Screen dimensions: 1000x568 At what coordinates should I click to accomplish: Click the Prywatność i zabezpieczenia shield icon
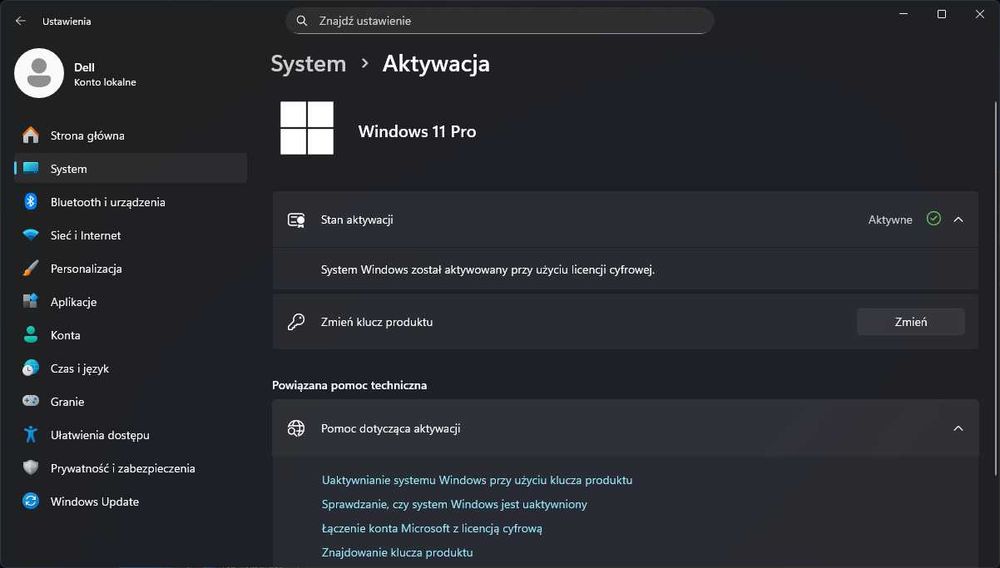31,468
